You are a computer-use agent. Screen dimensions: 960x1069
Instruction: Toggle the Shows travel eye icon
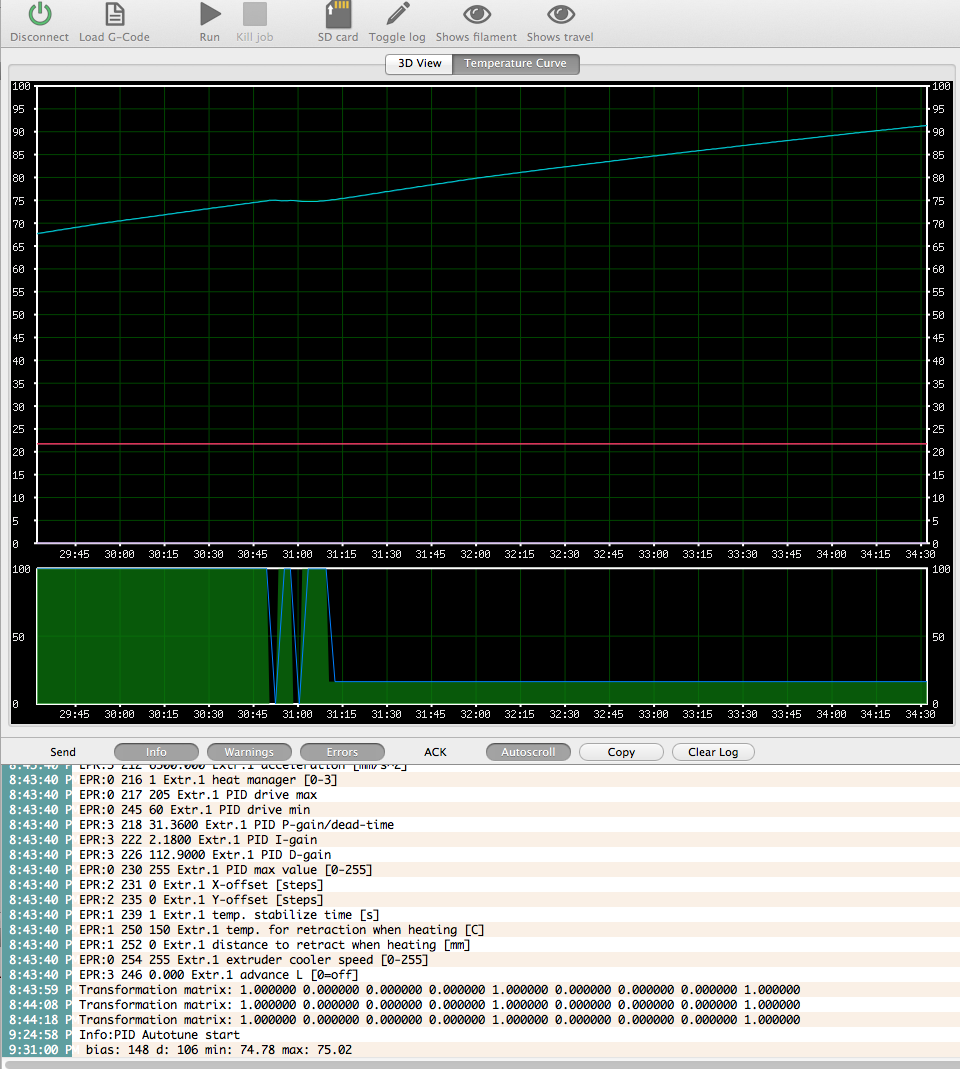click(x=560, y=15)
